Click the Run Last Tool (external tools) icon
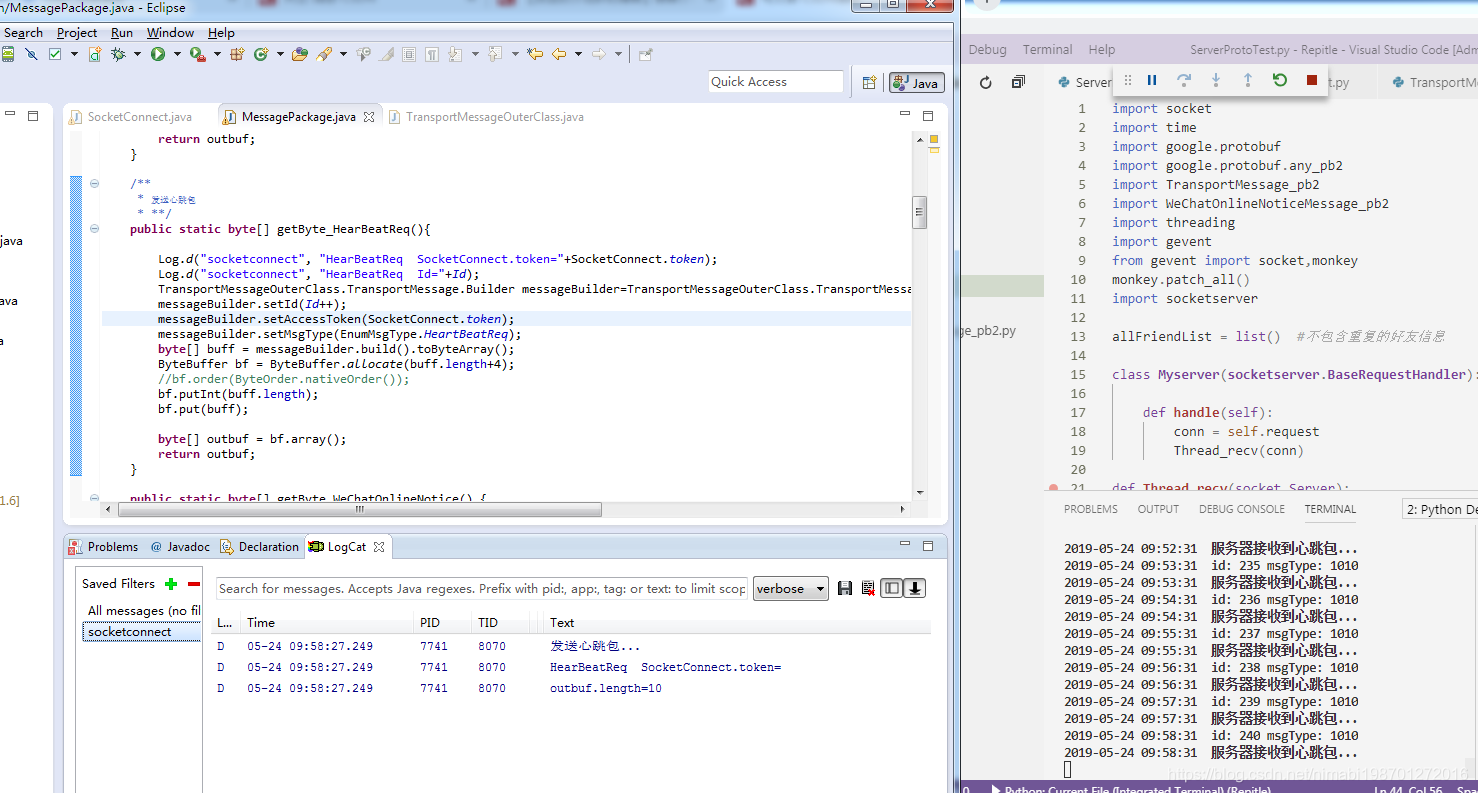The width and height of the screenshot is (1478, 793). point(197,54)
